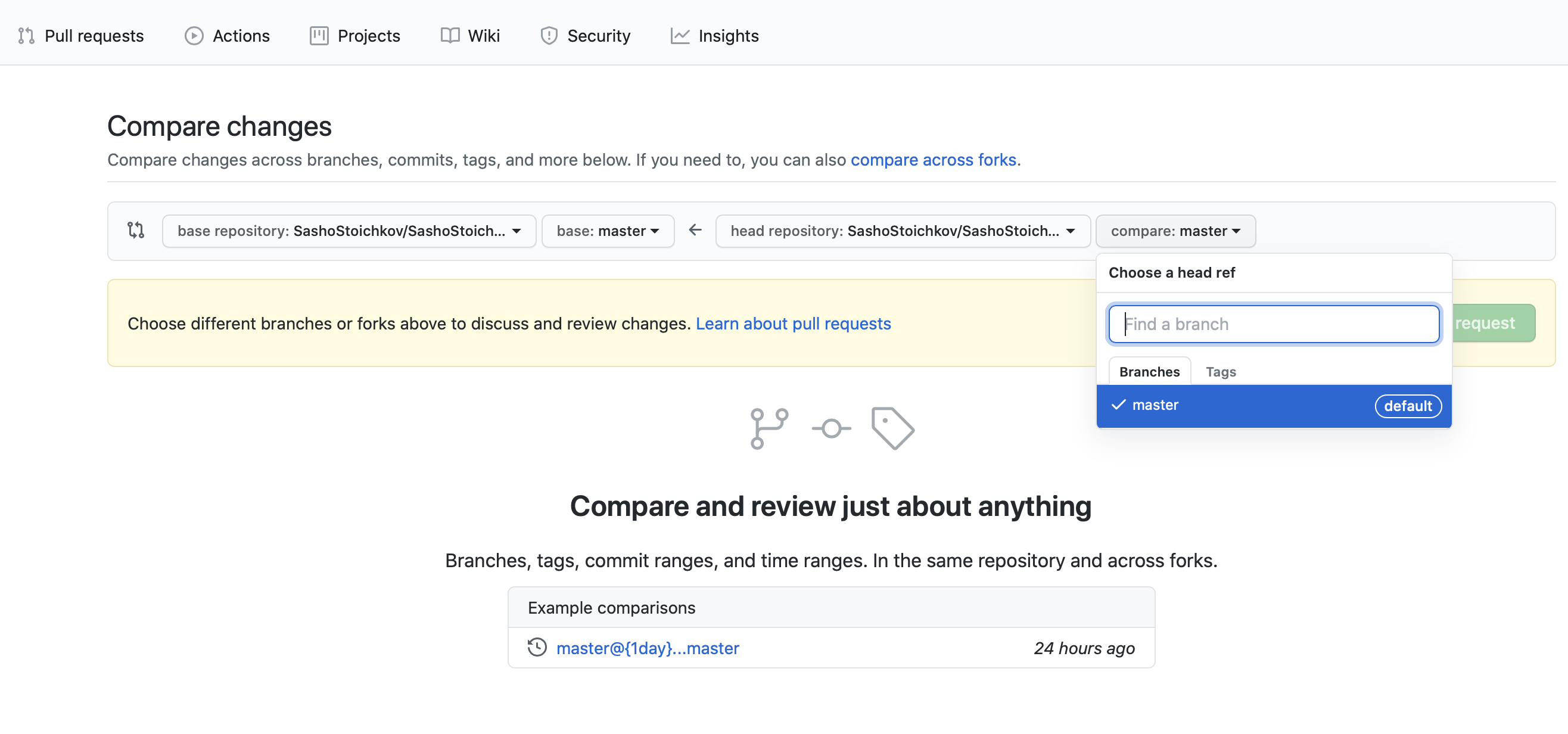The image size is (1568, 734).
Task: Click the Wiki book icon
Action: pyautogui.click(x=450, y=36)
